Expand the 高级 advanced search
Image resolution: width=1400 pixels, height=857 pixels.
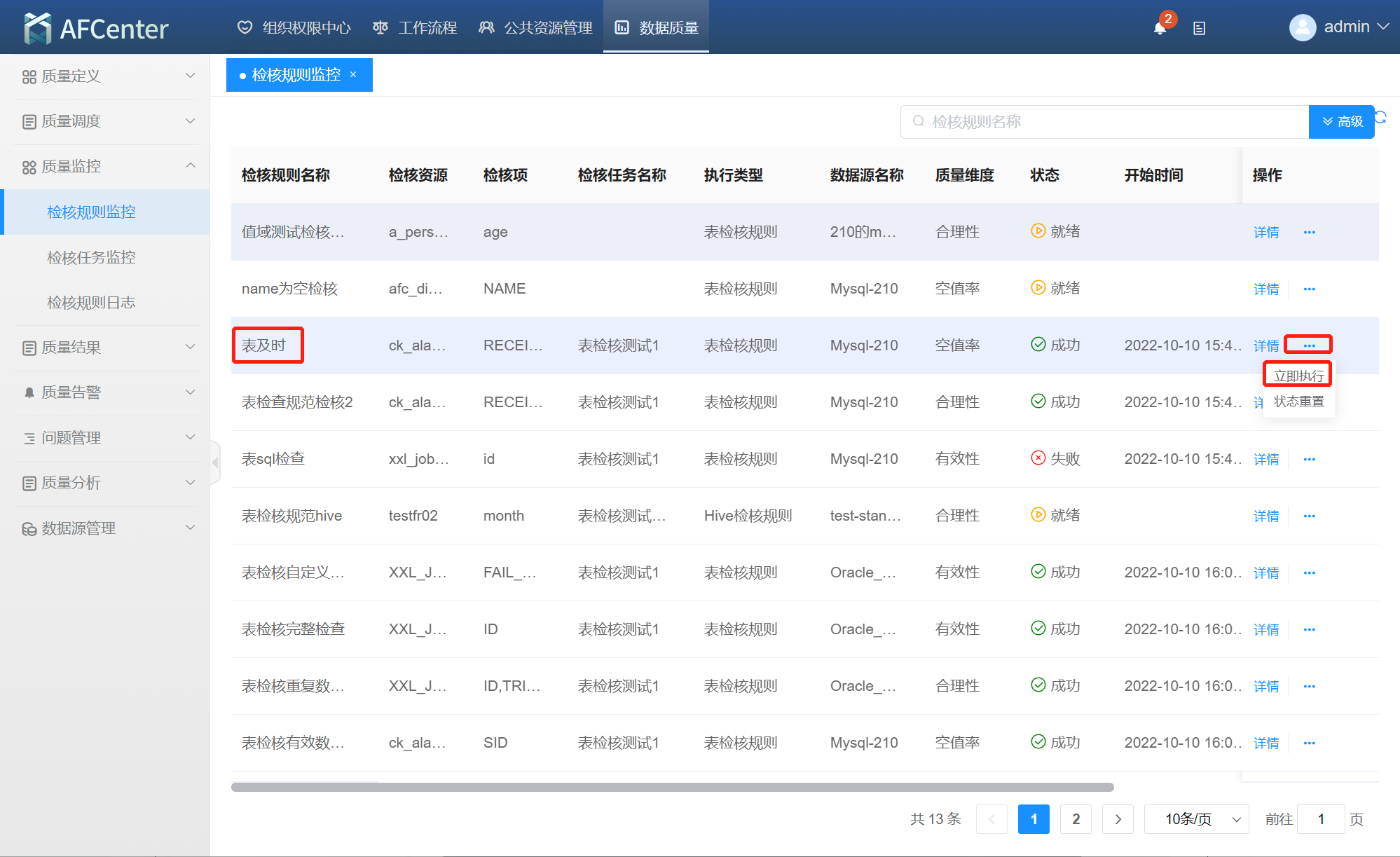tap(1341, 122)
